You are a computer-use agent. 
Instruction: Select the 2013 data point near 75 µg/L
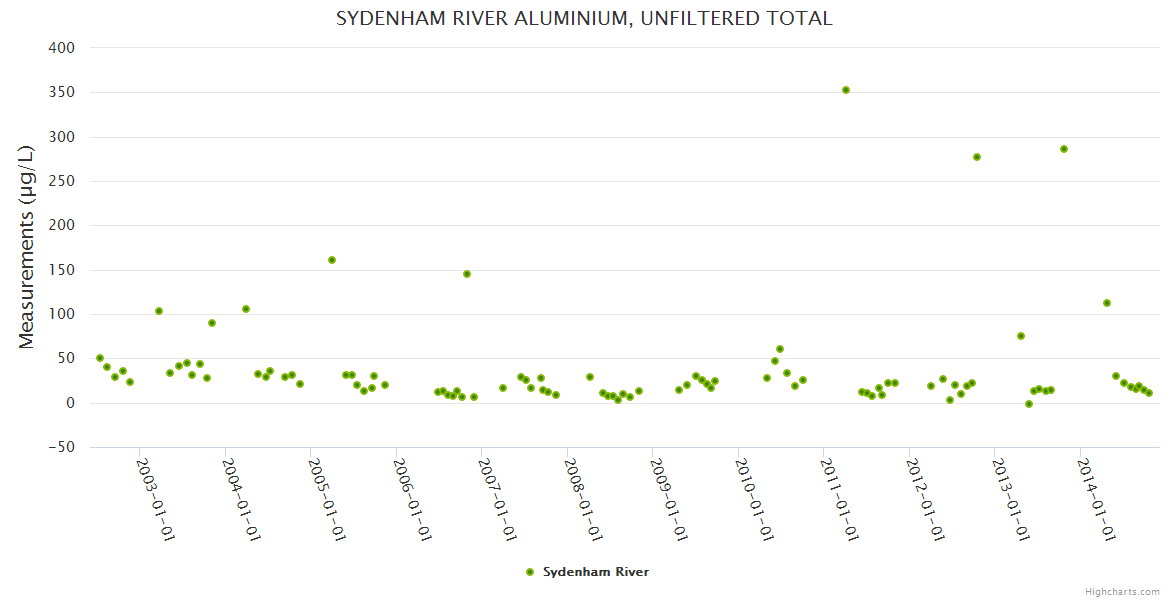[1021, 336]
